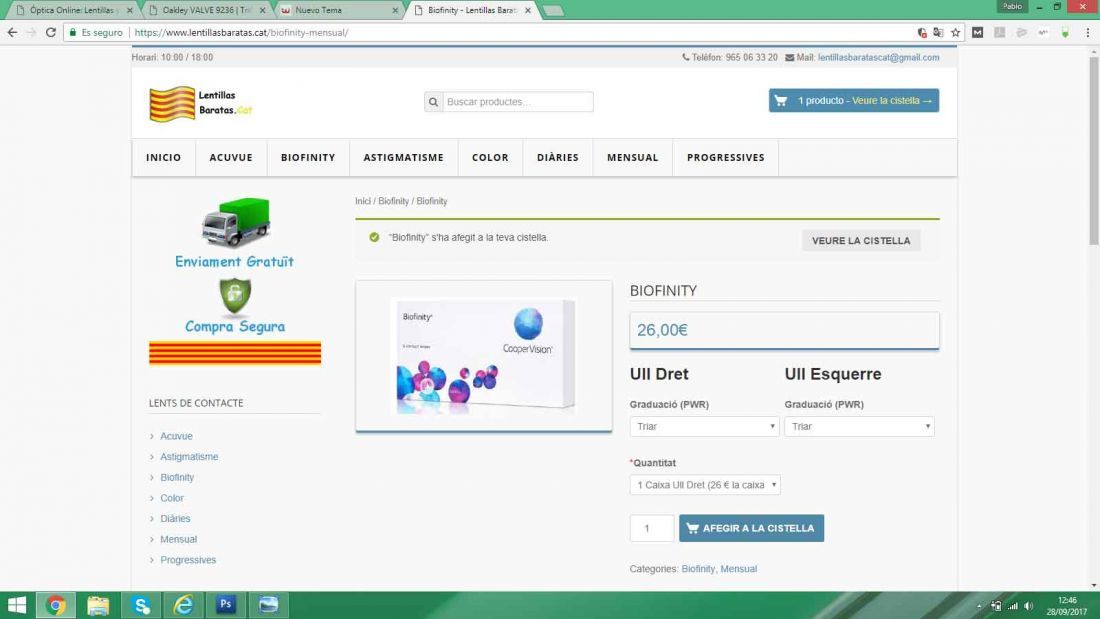Open File Explorer from taskbar
The image size is (1100, 619).
[98, 605]
